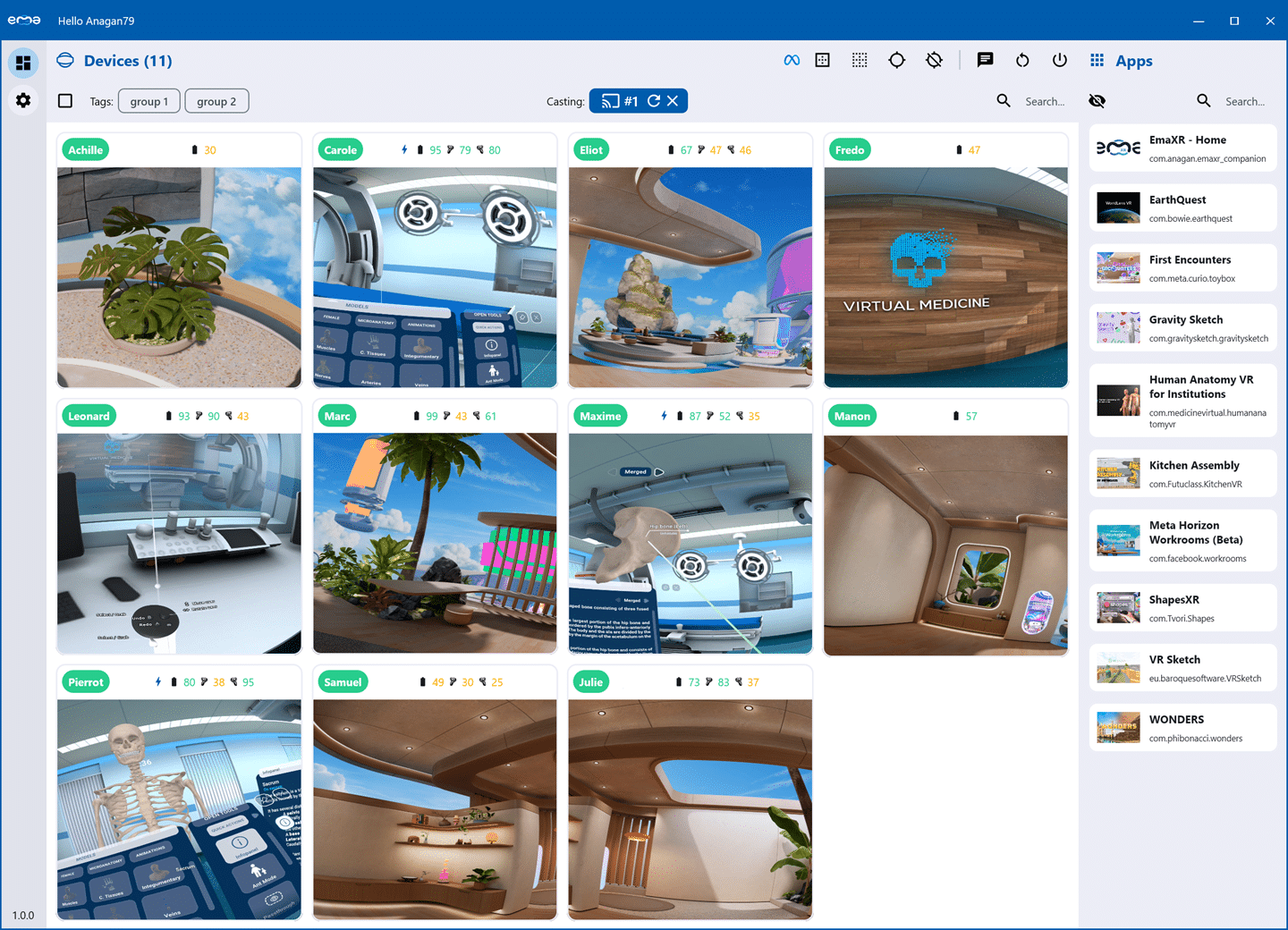Viewport: 1288px width, 930px height.
Task: Click the Apps panel header
Action: coord(1132,61)
